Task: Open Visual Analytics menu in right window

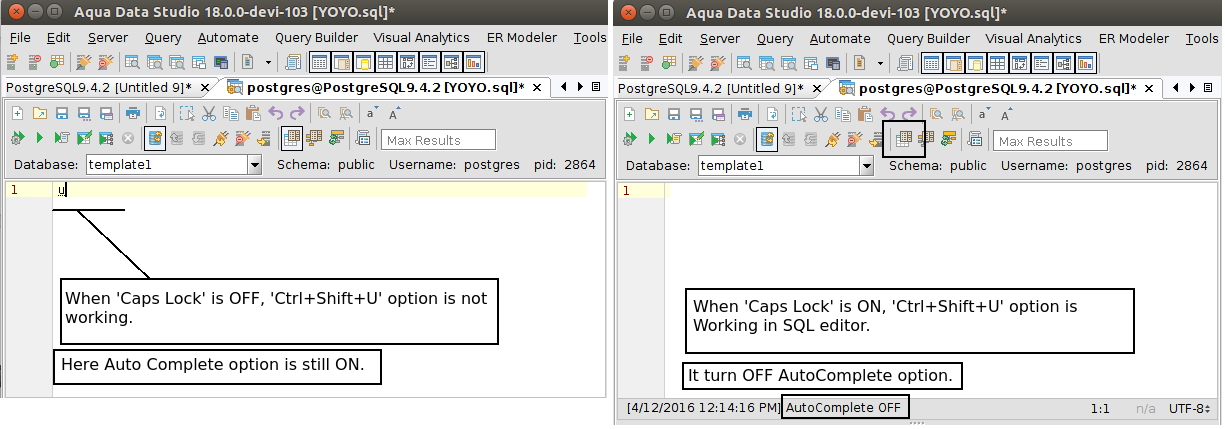Action: point(1034,38)
